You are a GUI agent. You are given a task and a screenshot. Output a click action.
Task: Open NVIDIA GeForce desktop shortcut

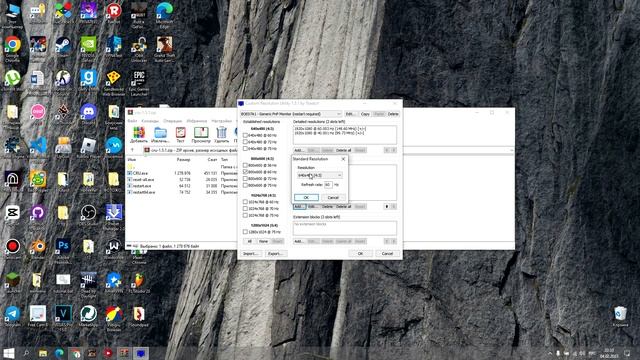click(89, 44)
